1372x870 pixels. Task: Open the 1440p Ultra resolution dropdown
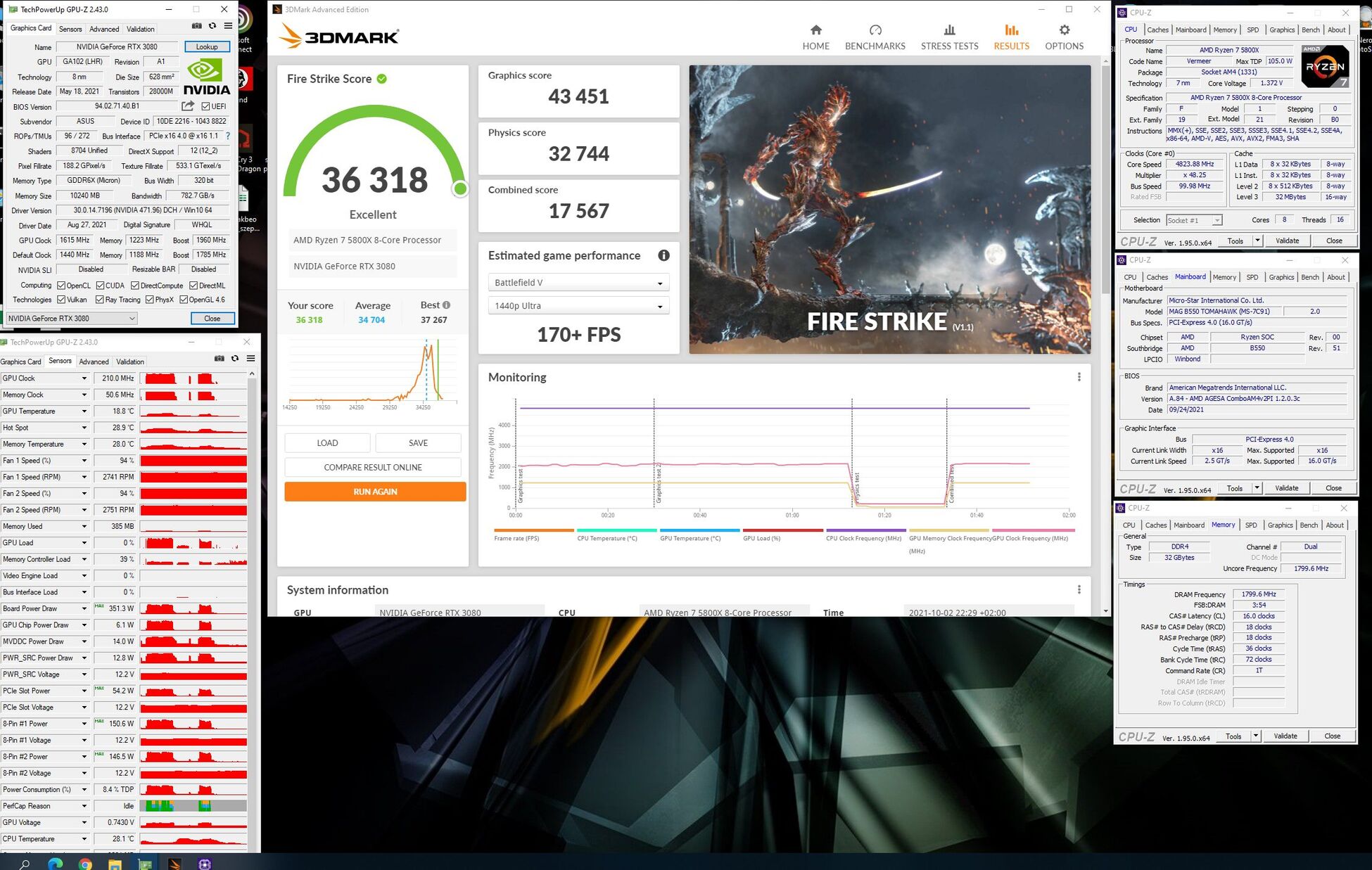click(x=578, y=306)
